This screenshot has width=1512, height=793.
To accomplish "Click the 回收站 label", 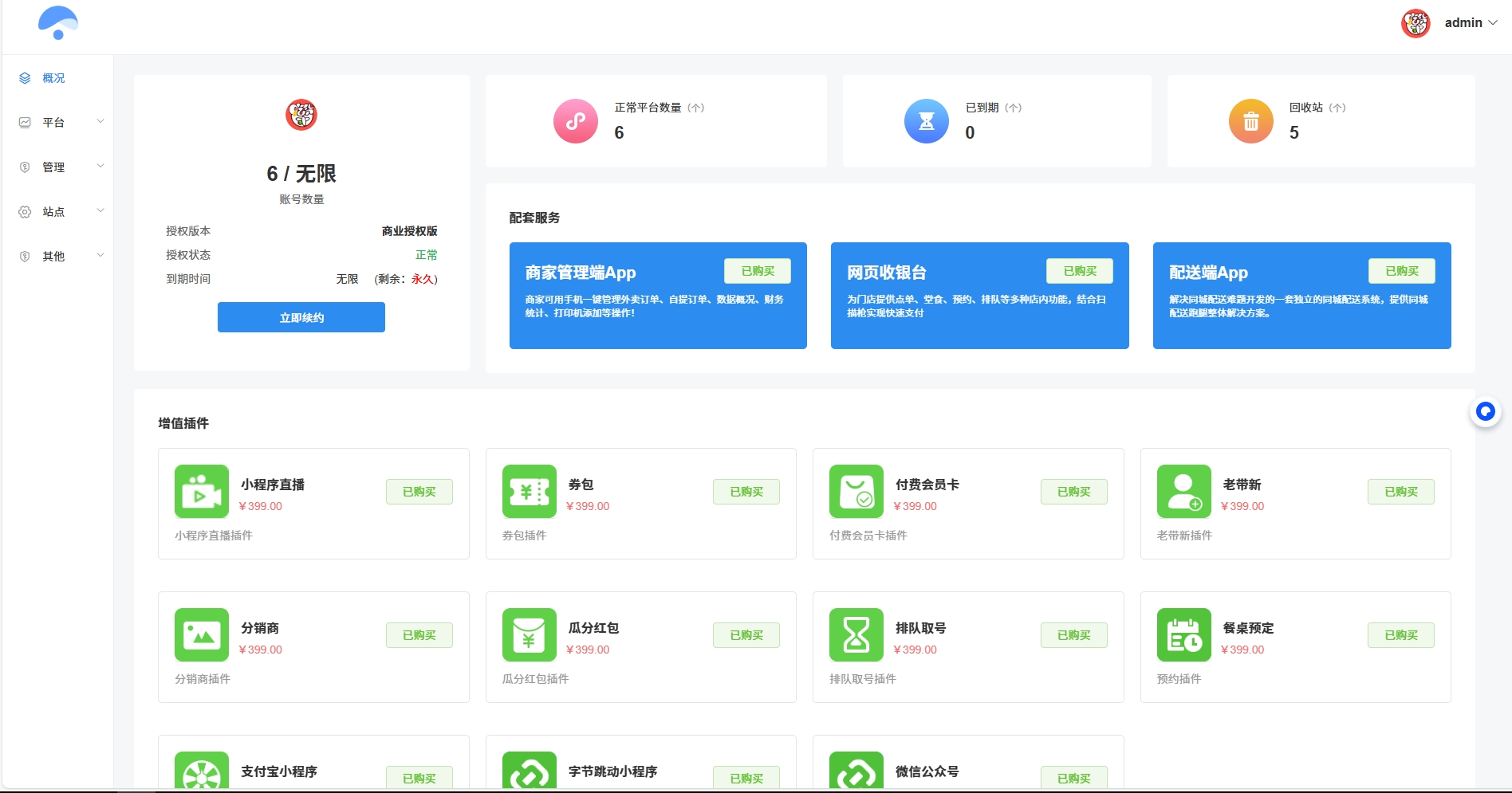I will [1306, 108].
